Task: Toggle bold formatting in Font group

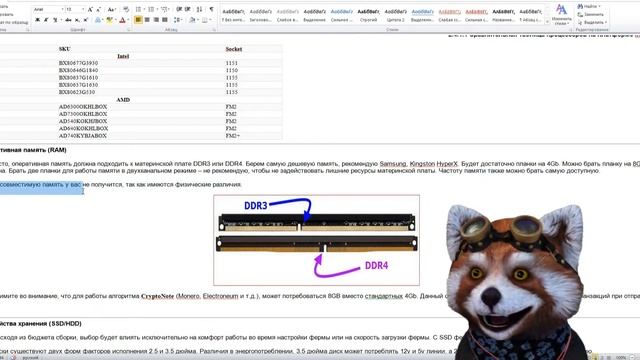Action: [38, 20]
